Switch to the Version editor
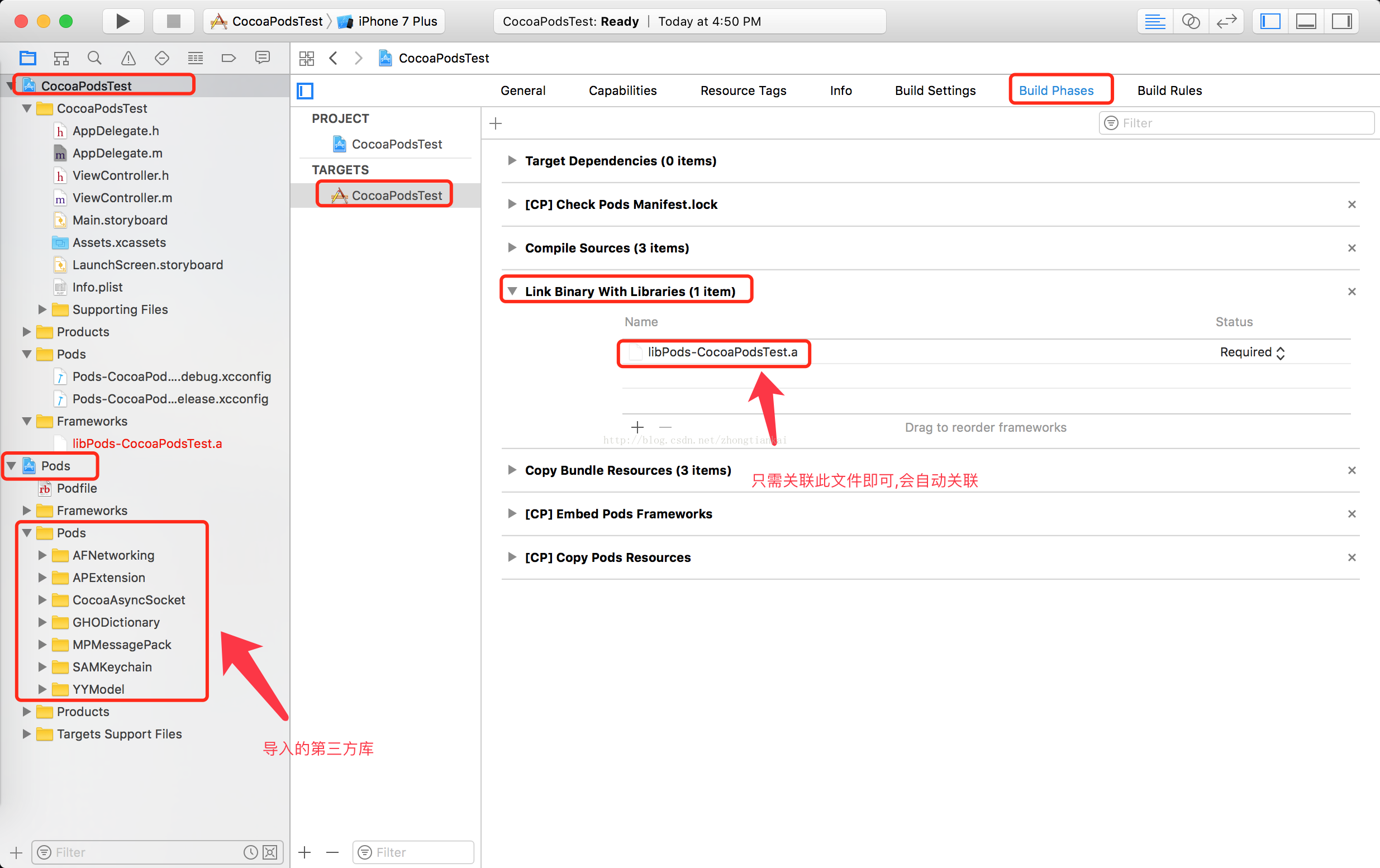 (x=1226, y=22)
